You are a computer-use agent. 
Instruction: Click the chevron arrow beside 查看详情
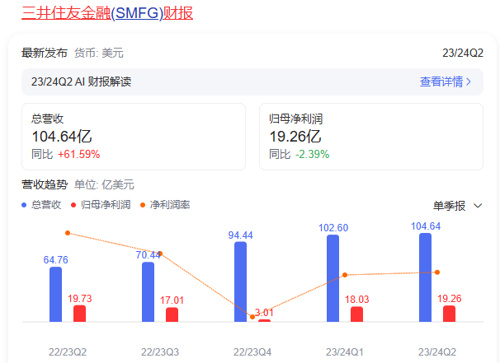[468, 82]
